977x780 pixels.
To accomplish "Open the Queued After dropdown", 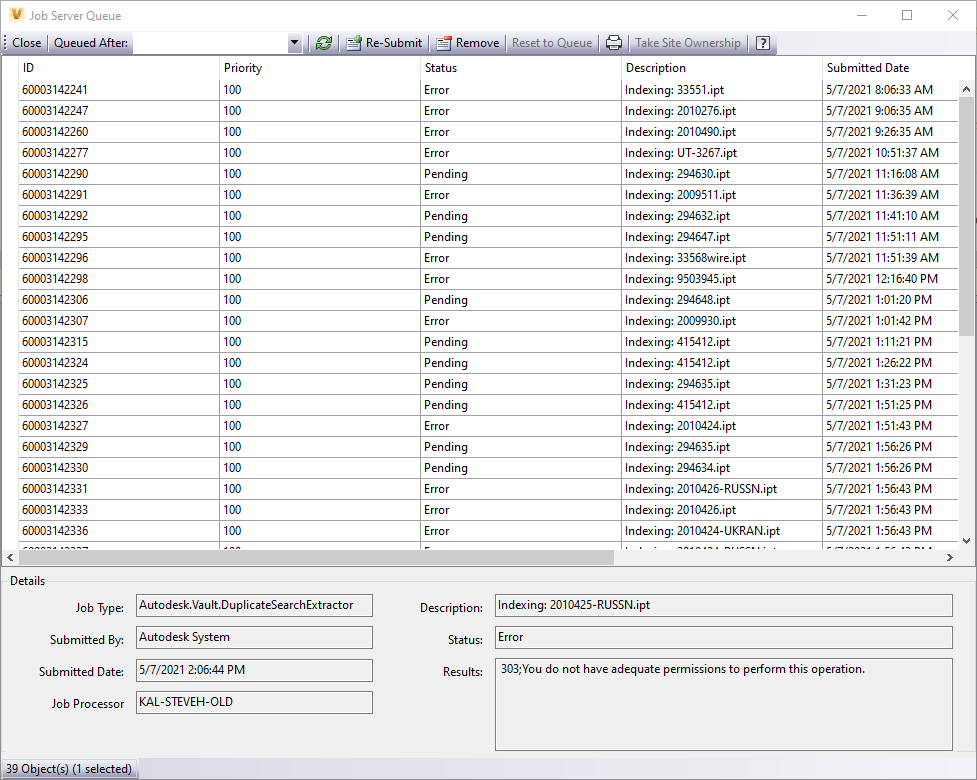I will [295, 42].
